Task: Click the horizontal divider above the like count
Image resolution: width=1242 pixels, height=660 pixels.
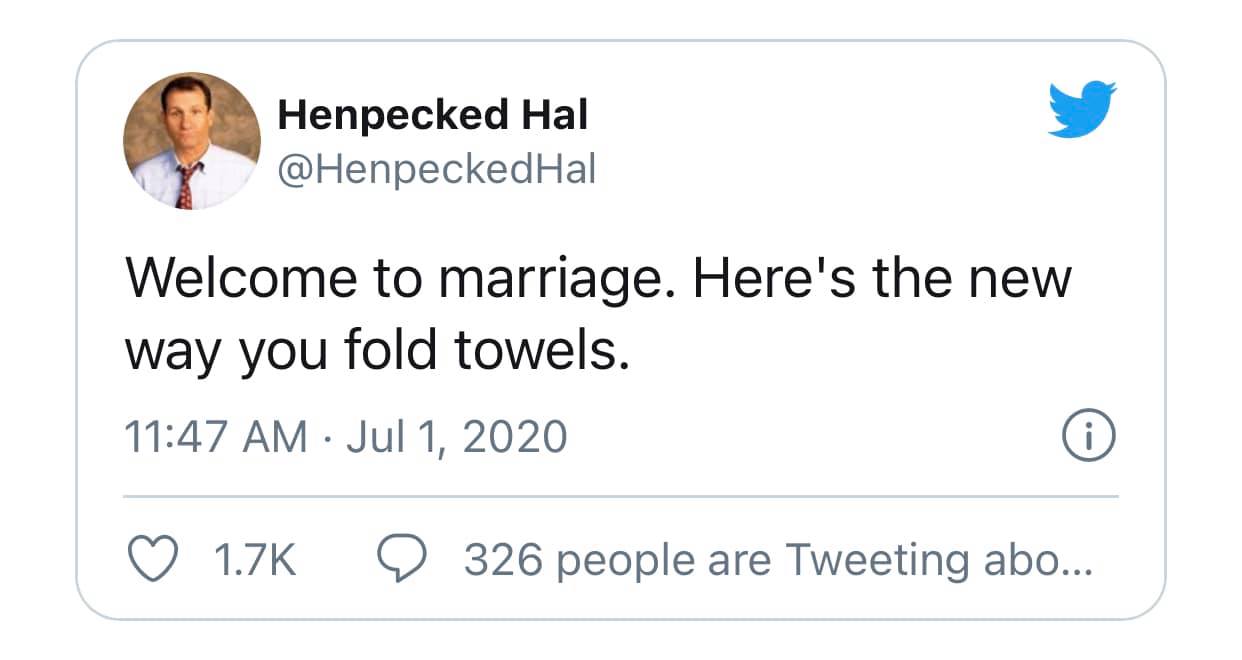Action: tap(620, 496)
